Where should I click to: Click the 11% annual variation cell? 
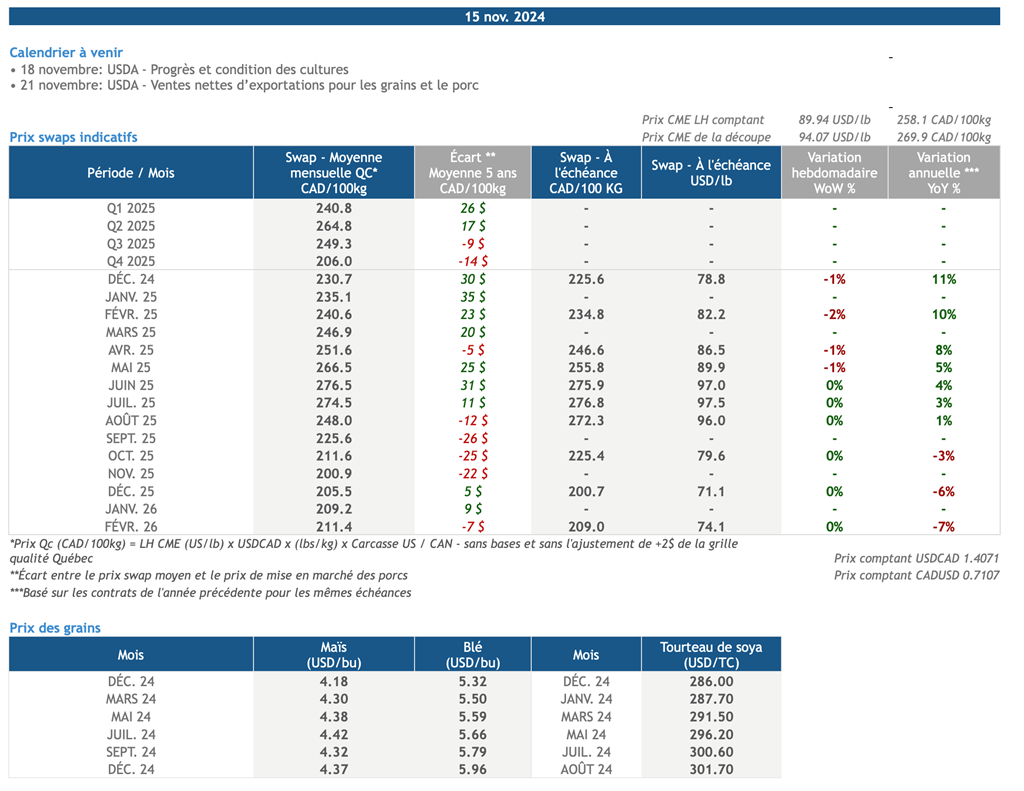pyautogui.click(x=943, y=280)
